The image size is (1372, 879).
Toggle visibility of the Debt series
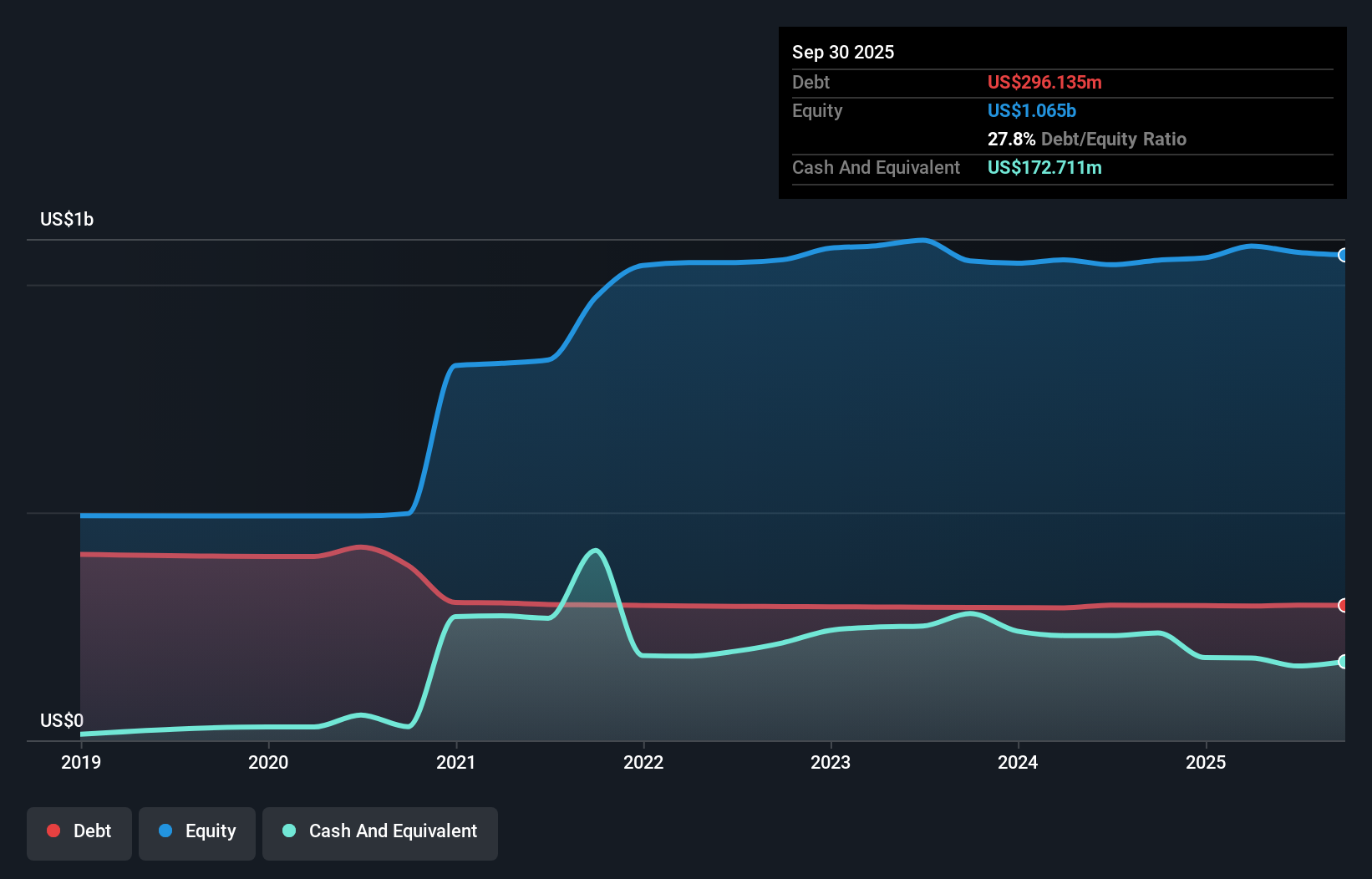pos(79,831)
